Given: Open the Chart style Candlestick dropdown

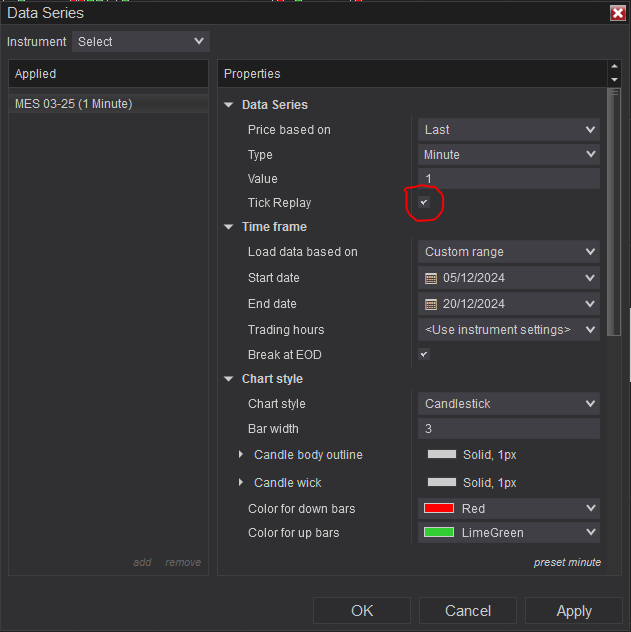Looking at the screenshot, I should pos(508,404).
